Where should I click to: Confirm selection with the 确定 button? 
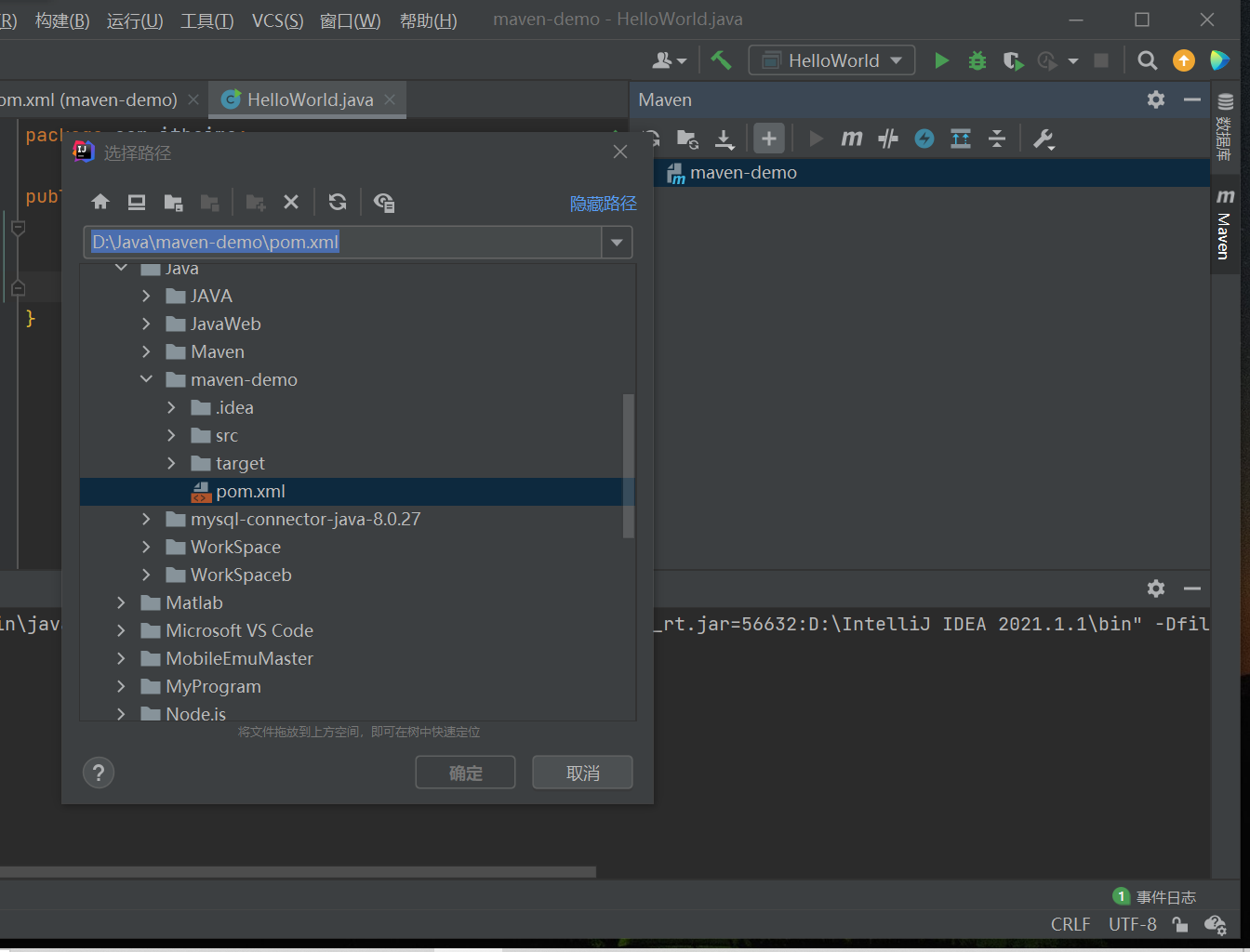click(465, 773)
